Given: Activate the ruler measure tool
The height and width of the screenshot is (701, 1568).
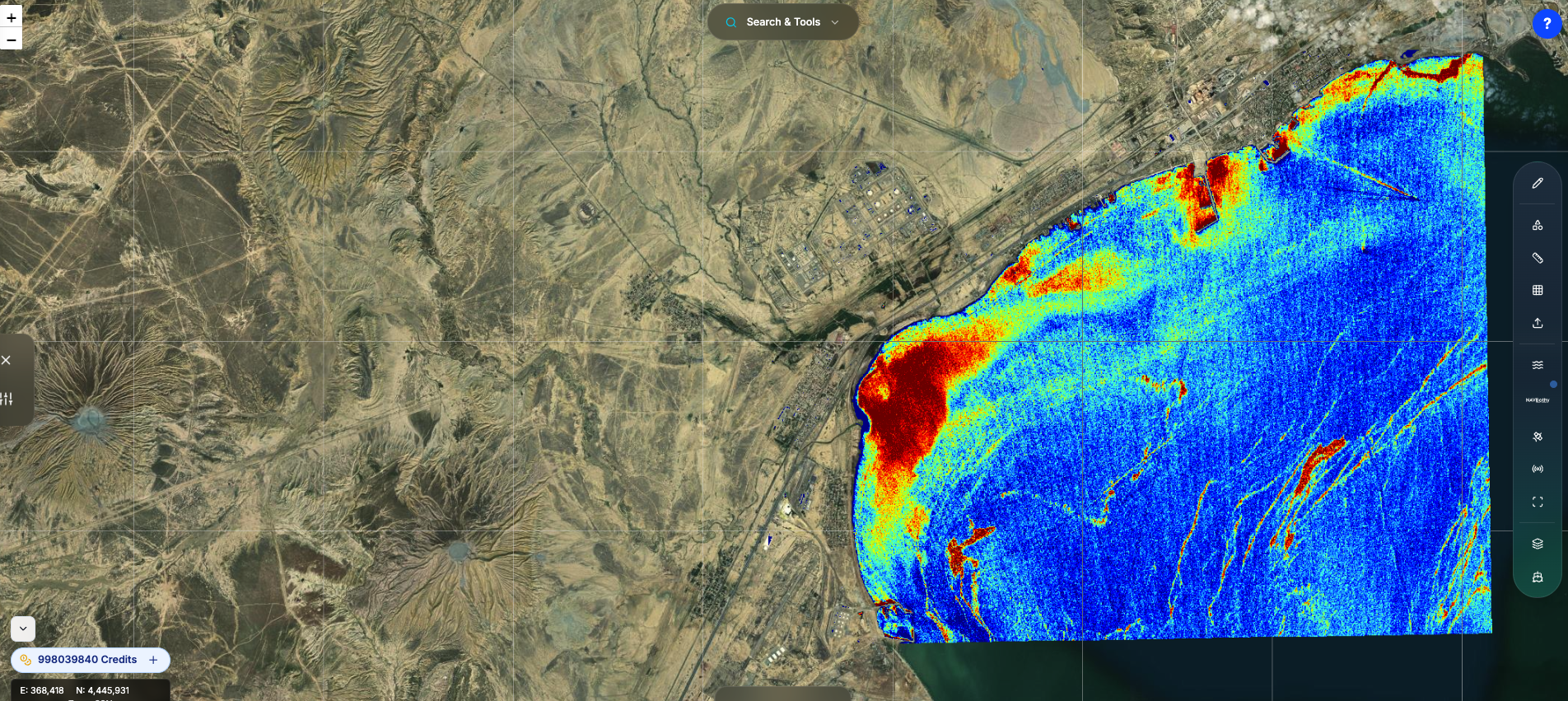Looking at the screenshot, I should (1537, 258).
